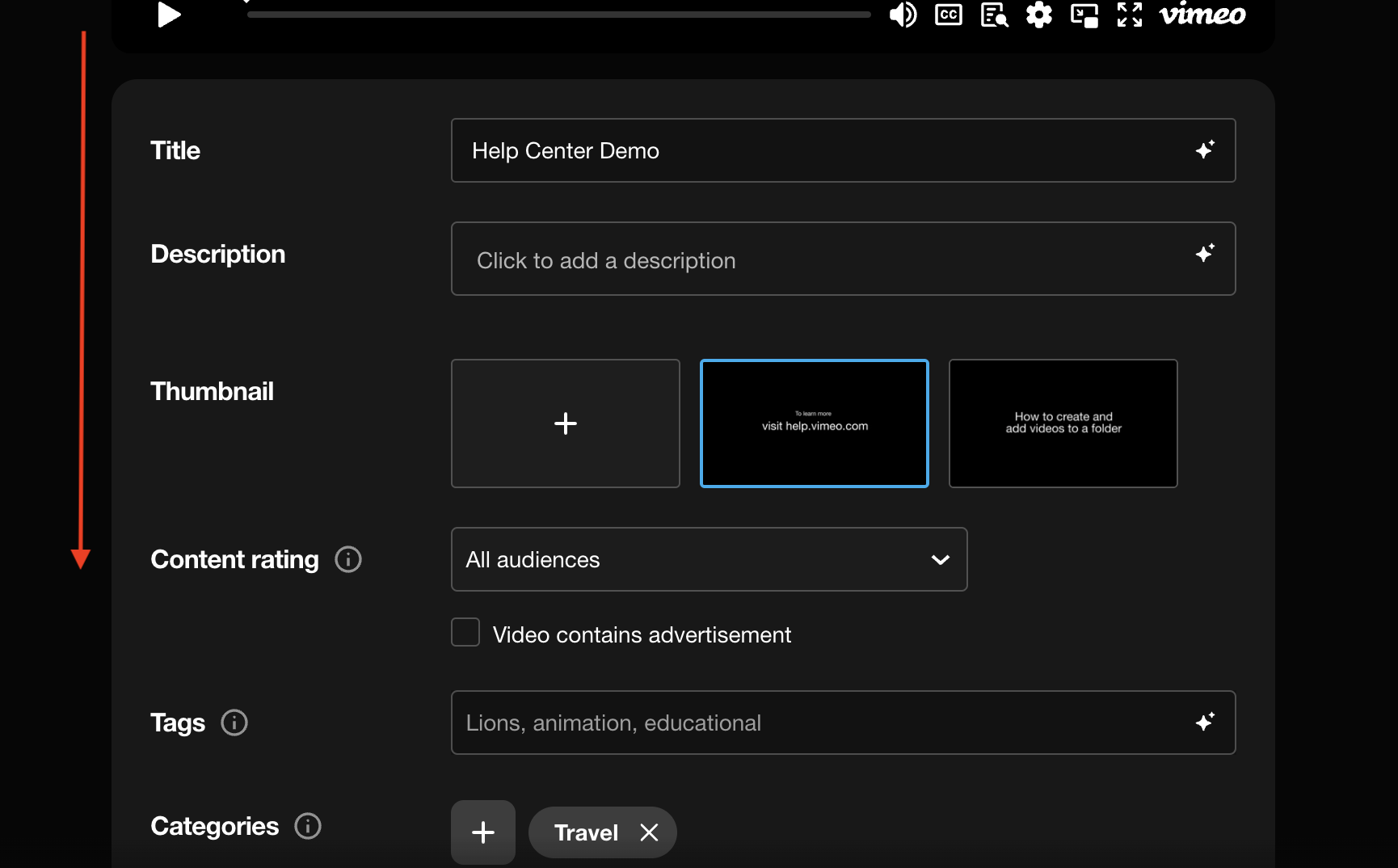Open player settings gear icon

click(1038, 15)
